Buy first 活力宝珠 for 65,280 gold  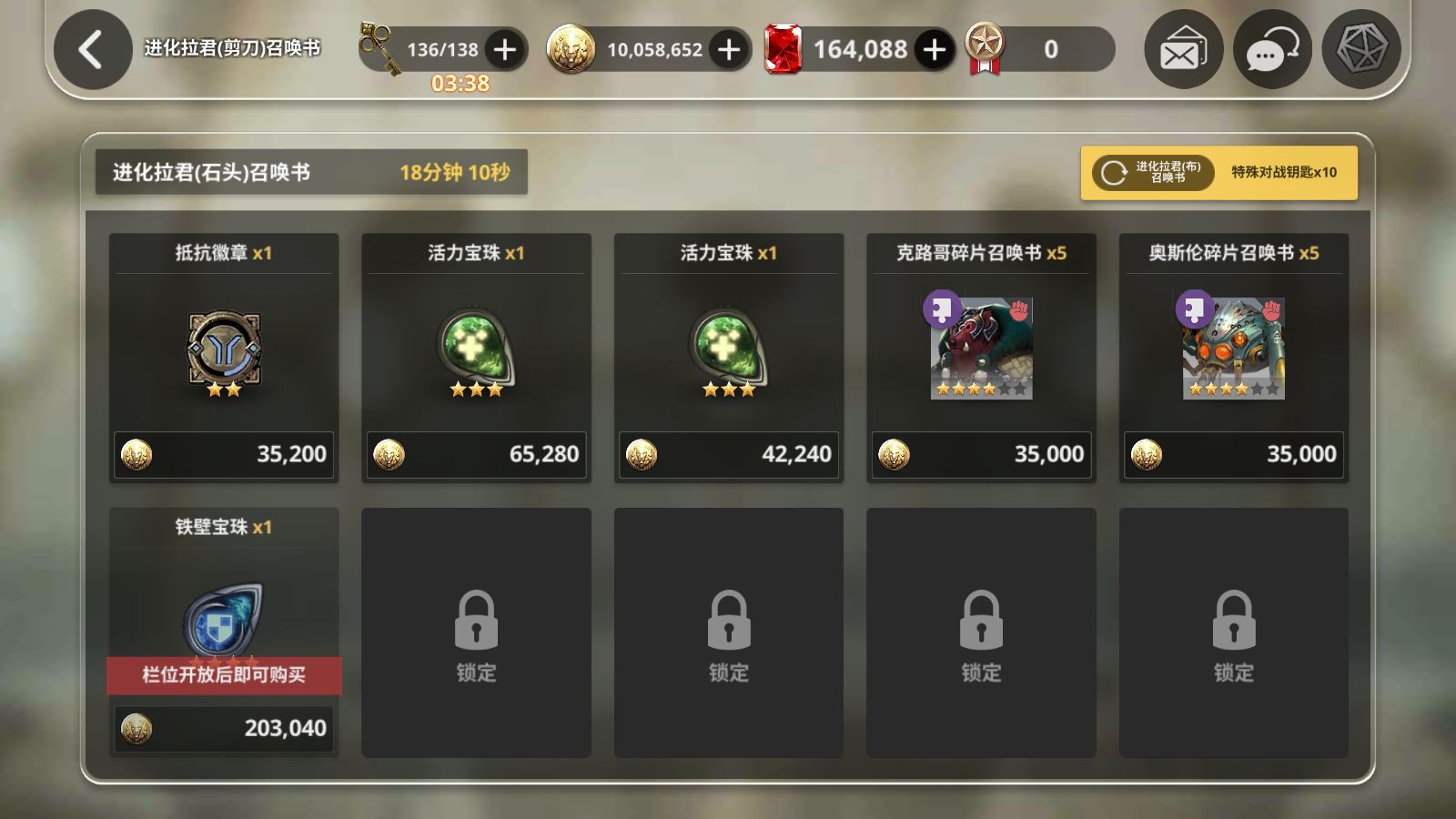[476, 453]
